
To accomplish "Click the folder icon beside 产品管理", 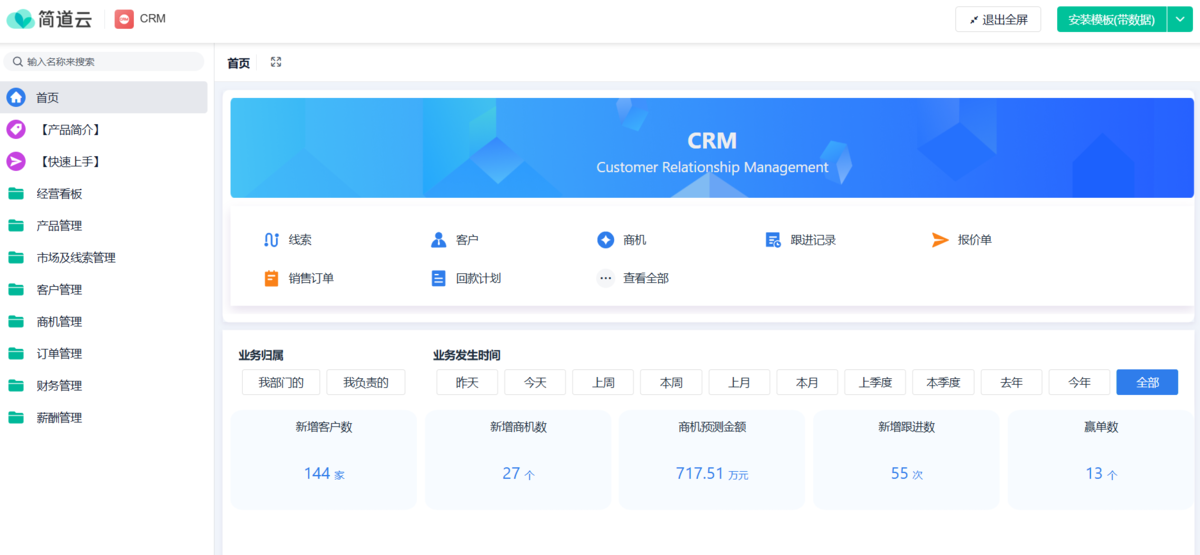I will [16, 225].
